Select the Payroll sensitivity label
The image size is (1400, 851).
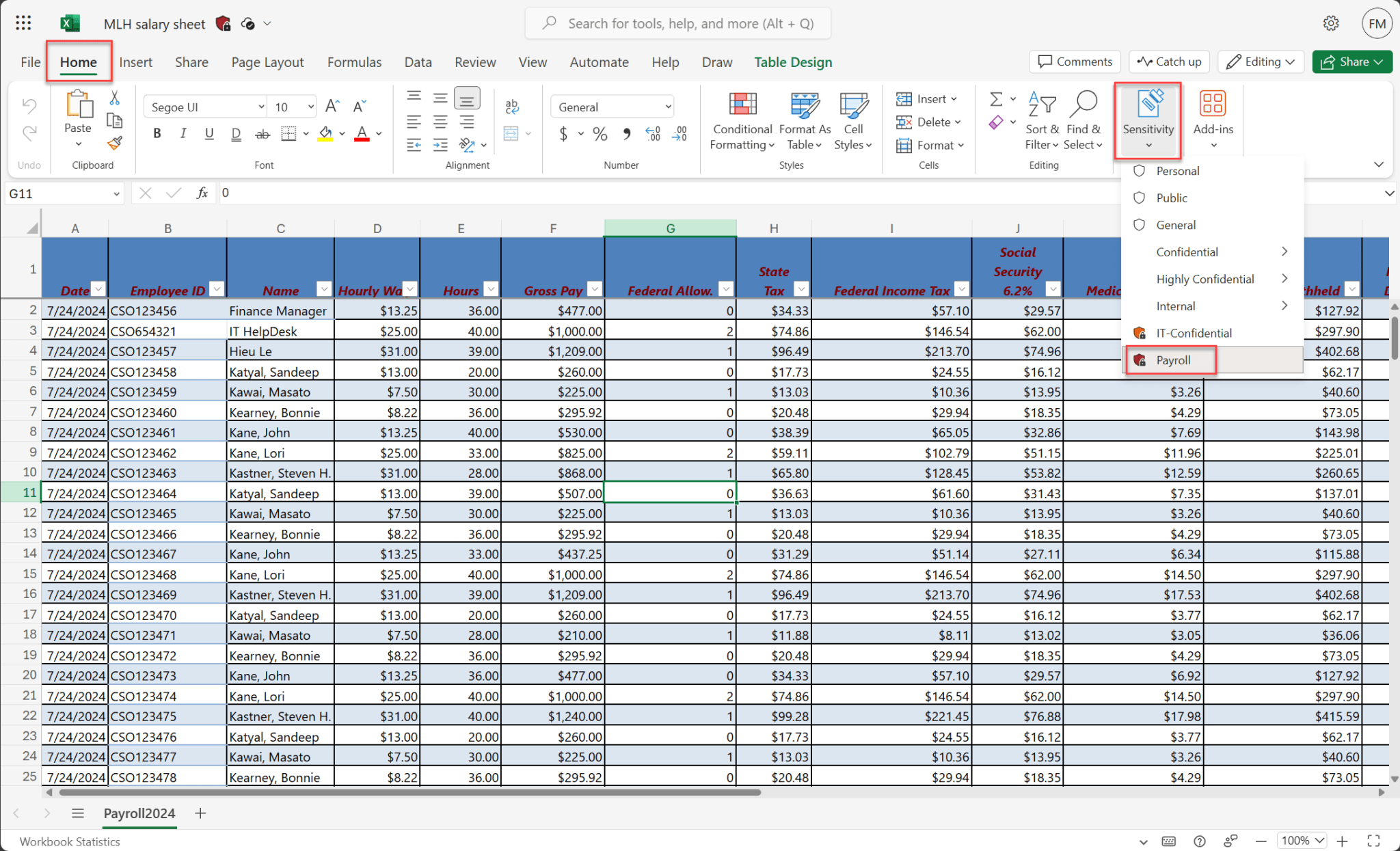point(1172,360)
